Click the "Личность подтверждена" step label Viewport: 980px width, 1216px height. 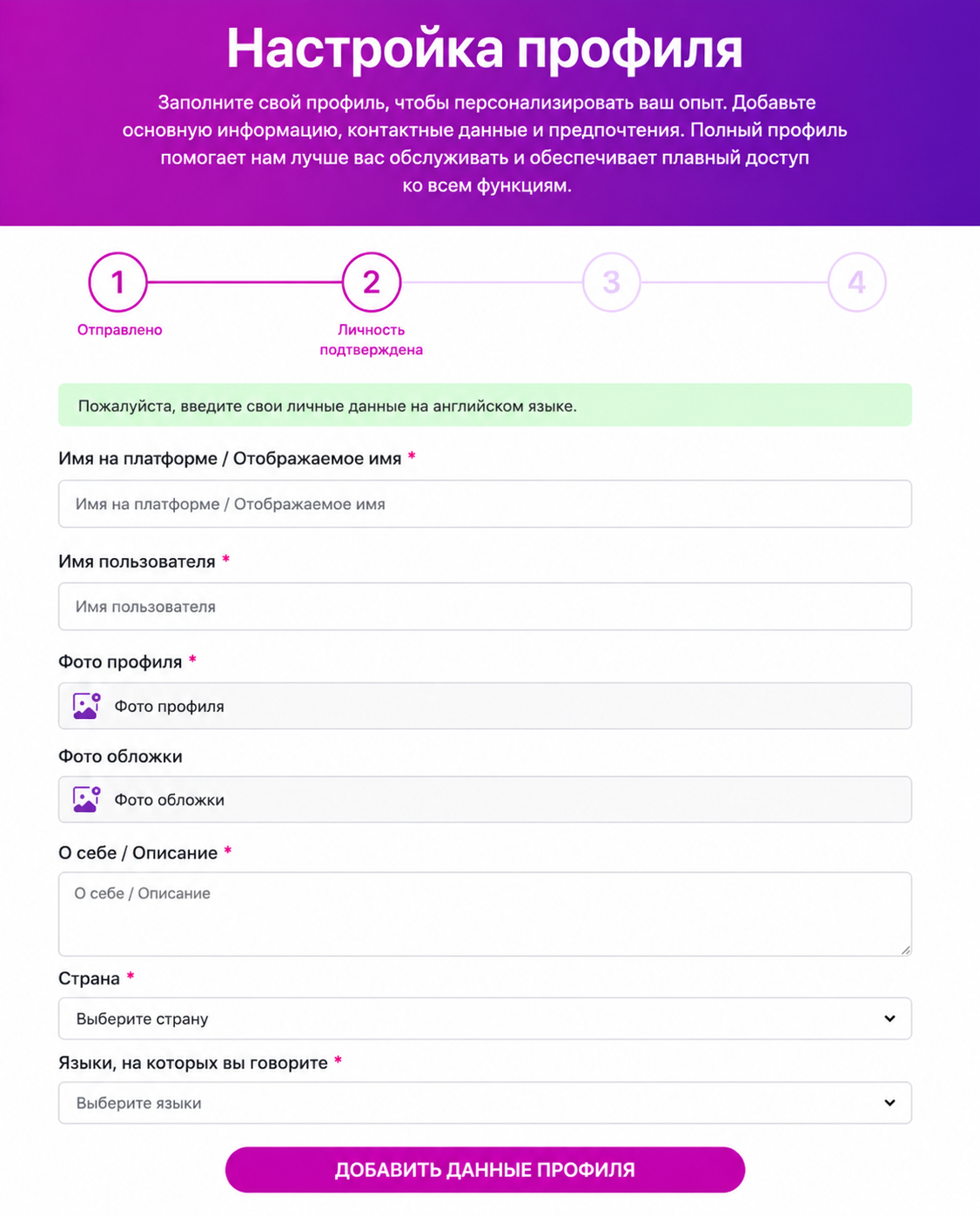click(x=372, y=339)
